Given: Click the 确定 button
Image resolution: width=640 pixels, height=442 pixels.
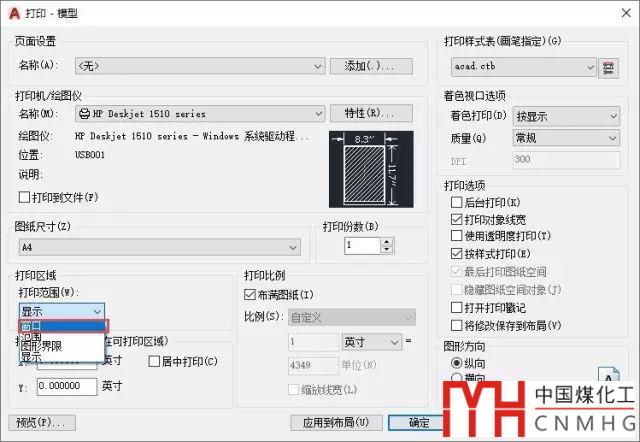Looking at the screenshot, I should click(416, 423).
